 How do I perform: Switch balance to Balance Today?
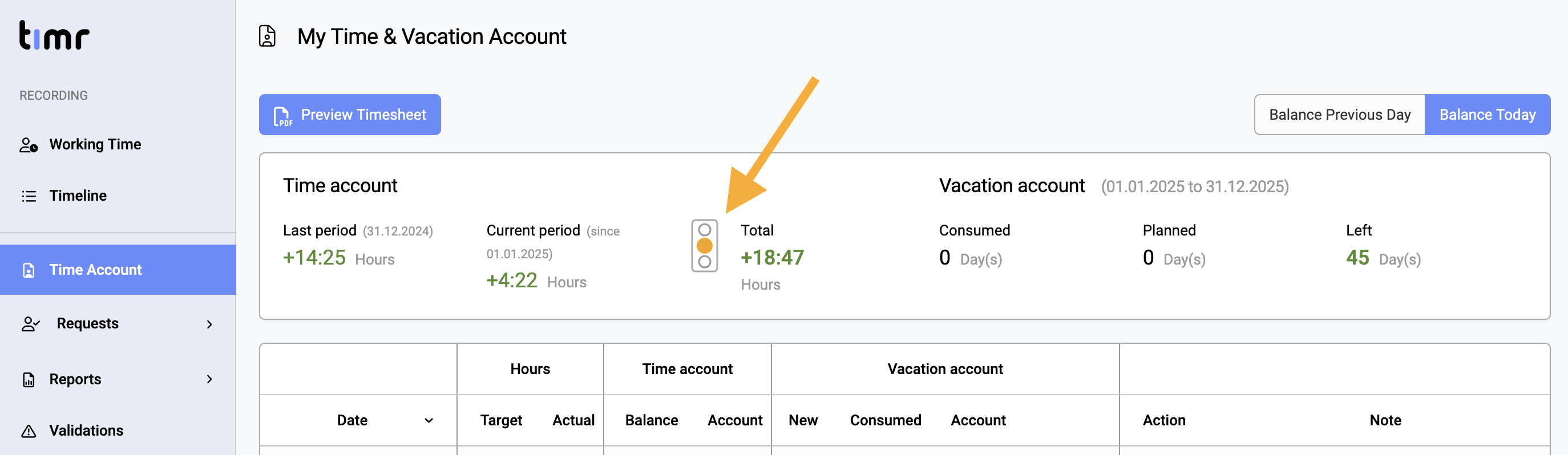pos(1487,115)
